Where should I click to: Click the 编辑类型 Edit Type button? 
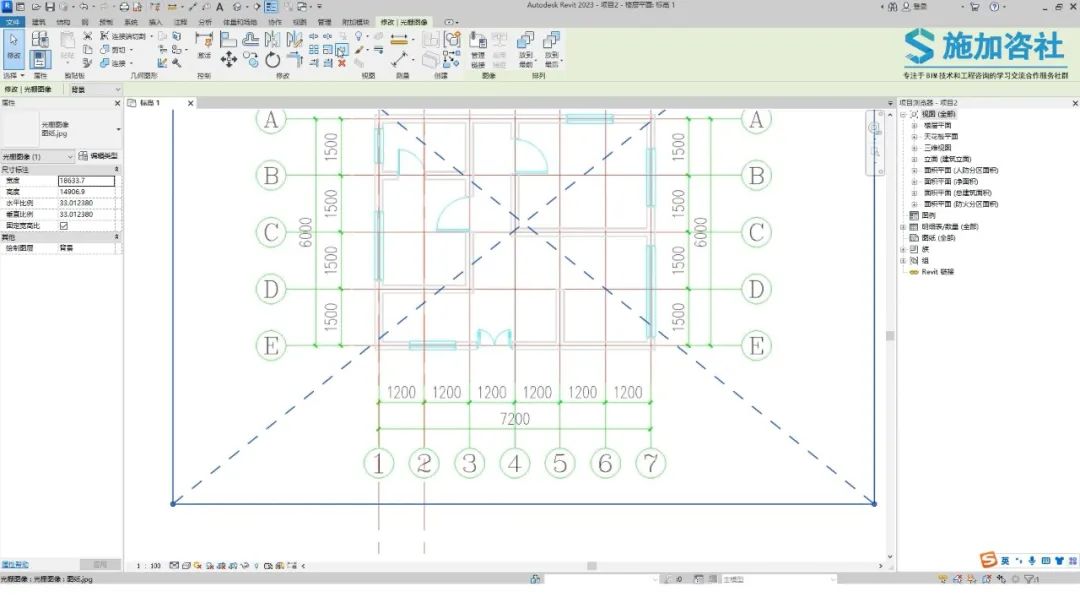pos(98,156)
